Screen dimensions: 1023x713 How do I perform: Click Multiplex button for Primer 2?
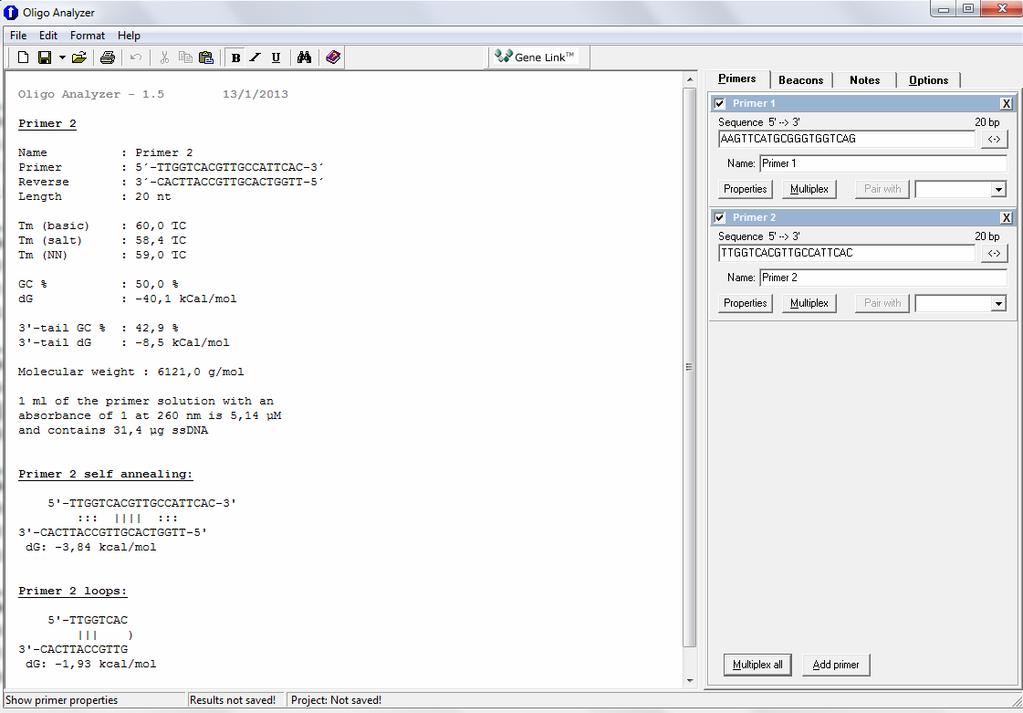(809, 303)
